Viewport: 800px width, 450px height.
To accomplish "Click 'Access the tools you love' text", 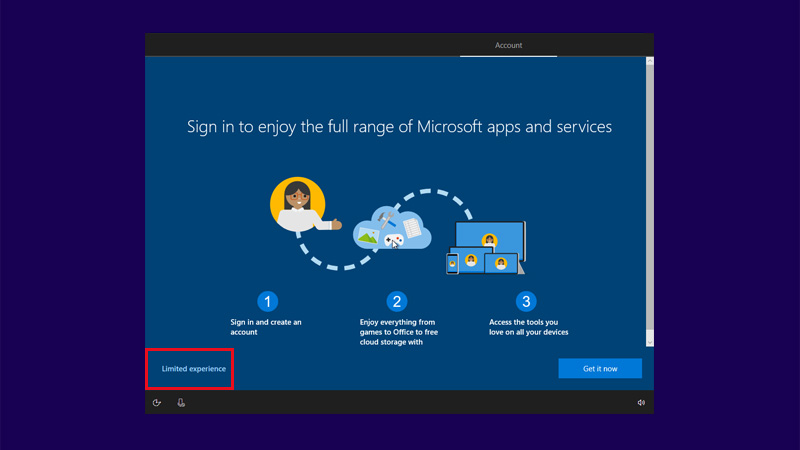I will tap(528, 327).
